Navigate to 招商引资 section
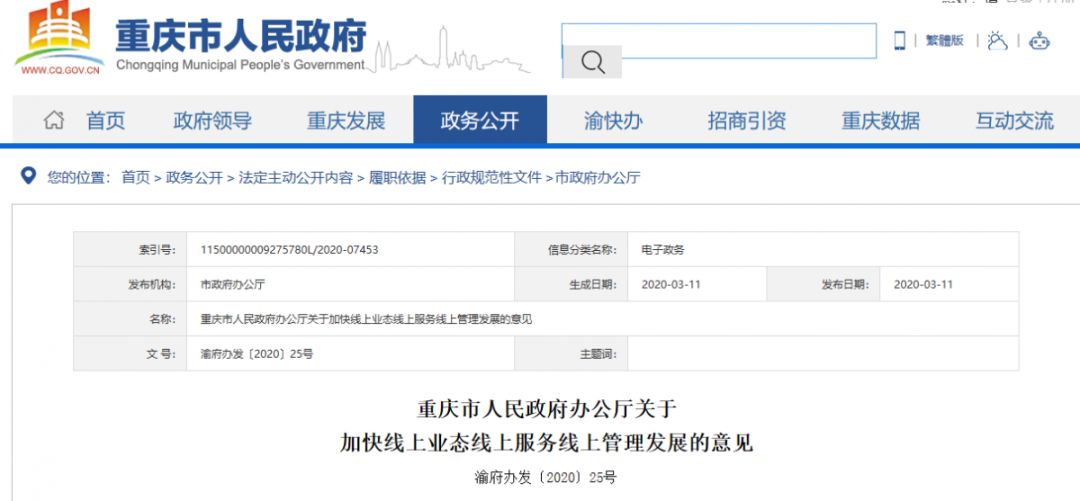The width and height of the screenshot is (1080, 501). coord(747,121)
